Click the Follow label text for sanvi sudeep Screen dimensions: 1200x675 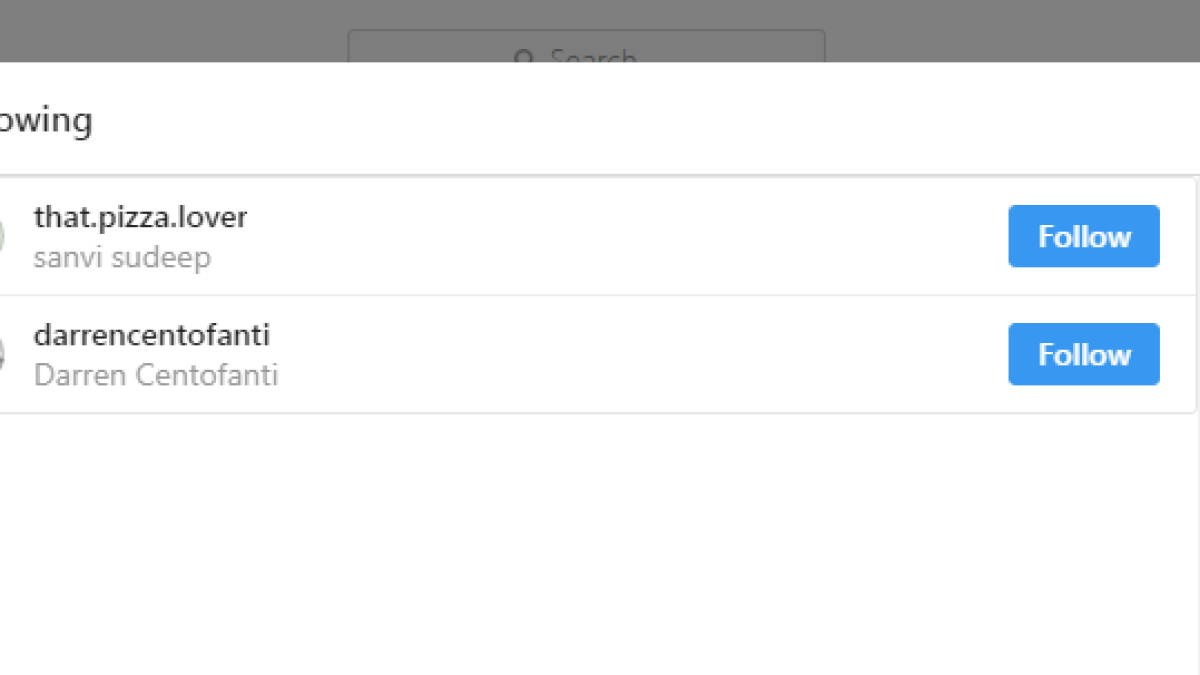point(1084,237)
